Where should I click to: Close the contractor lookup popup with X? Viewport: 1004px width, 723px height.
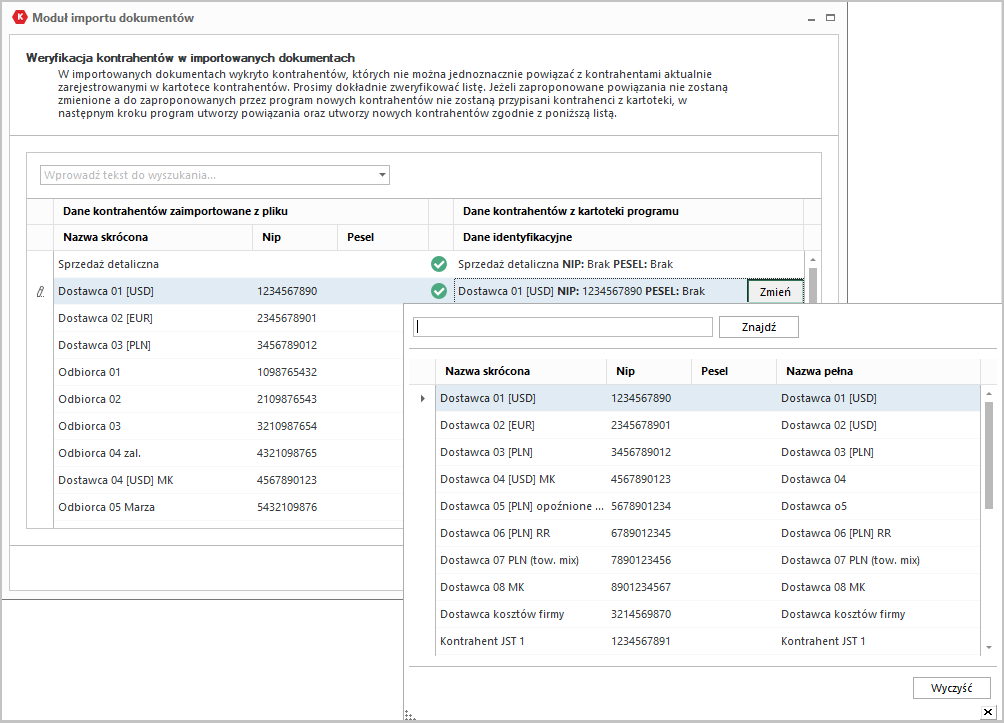coord(988,711)
